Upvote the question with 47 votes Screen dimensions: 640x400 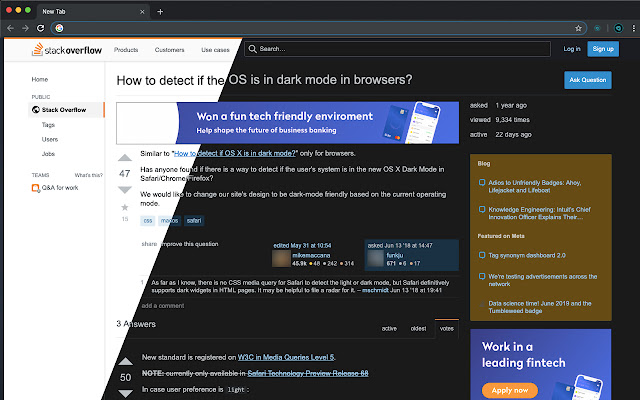pos(125,157)
